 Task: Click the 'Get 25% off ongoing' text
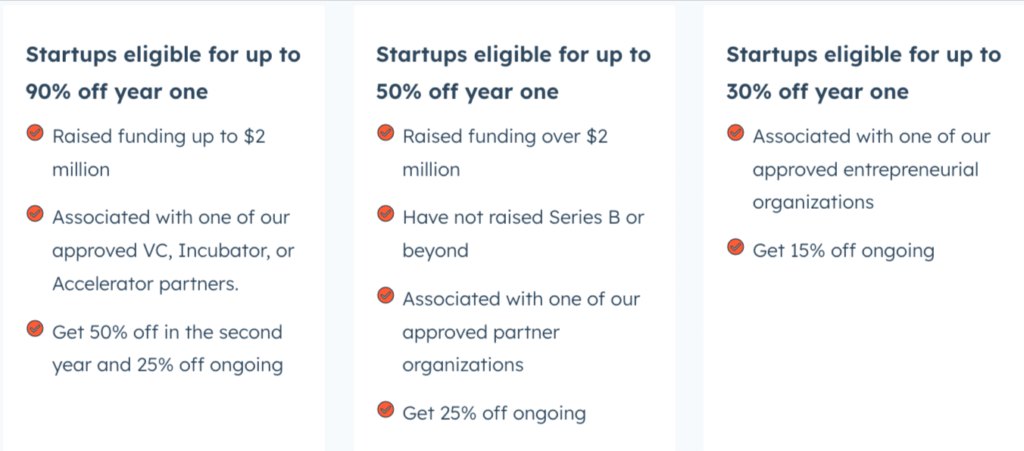494,413
